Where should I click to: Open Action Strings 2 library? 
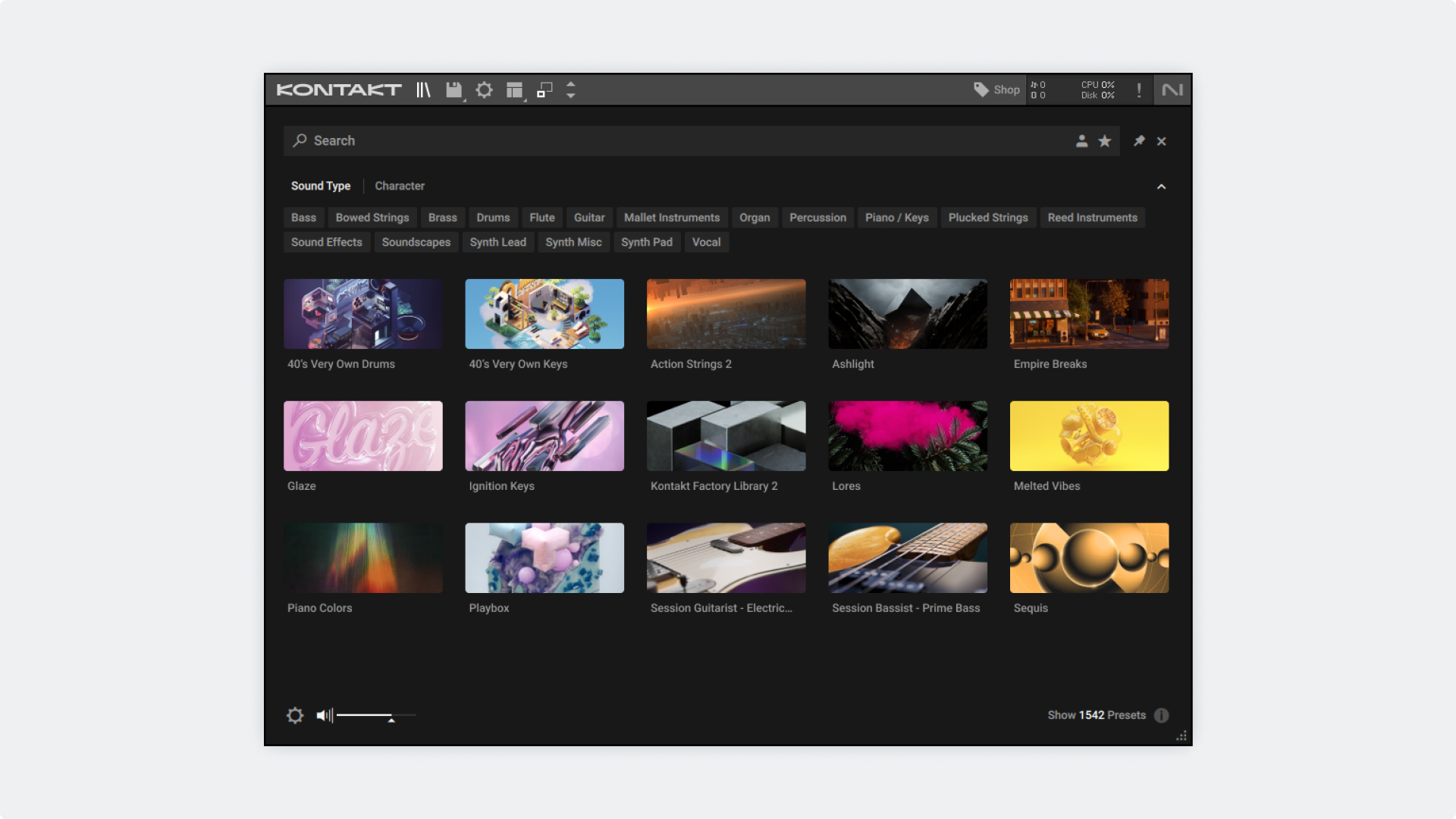click(726, 314)
